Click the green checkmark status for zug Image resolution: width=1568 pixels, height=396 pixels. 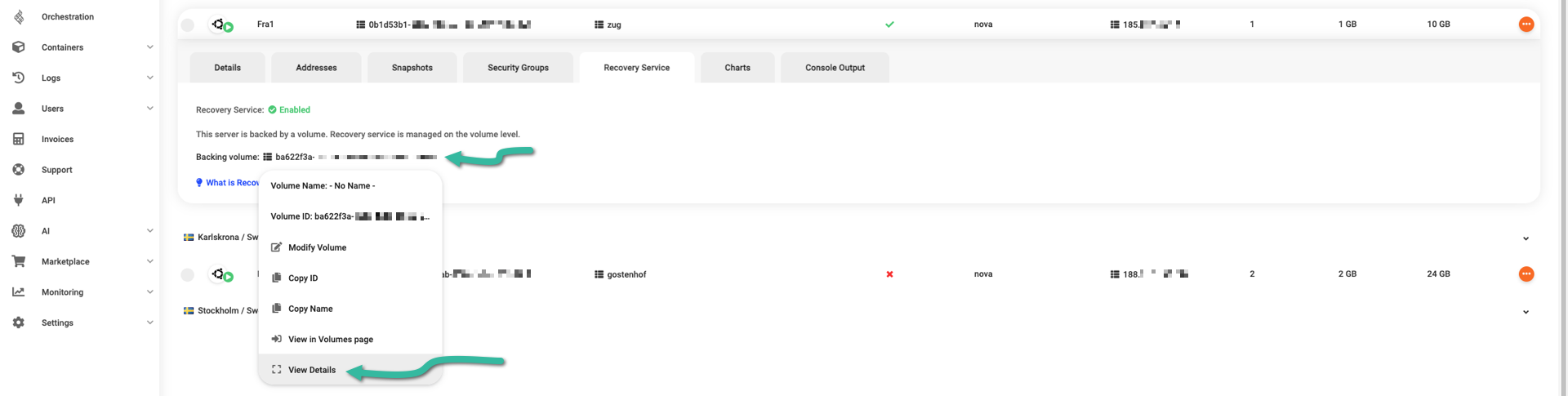889,24
